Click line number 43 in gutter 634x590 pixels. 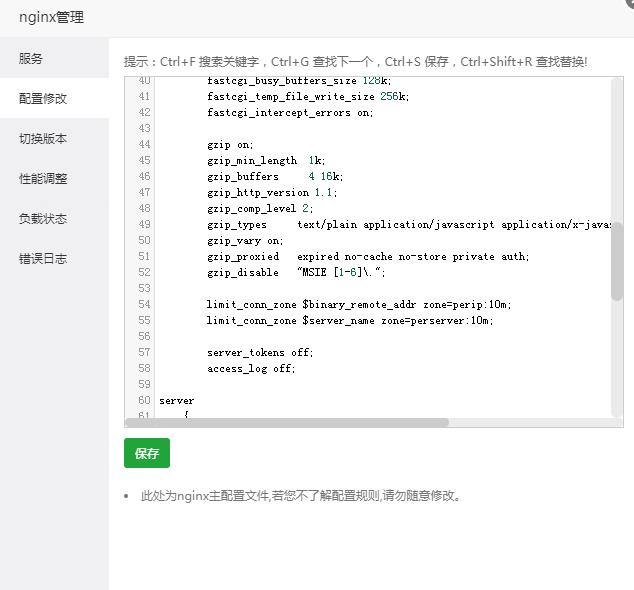tap(144, 129)
